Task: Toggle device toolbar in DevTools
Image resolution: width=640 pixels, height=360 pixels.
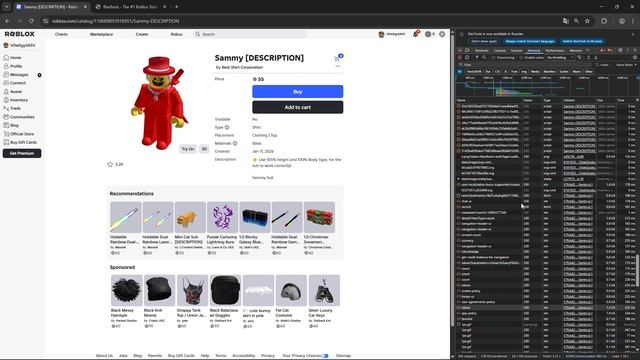Action: pos(467,51)
